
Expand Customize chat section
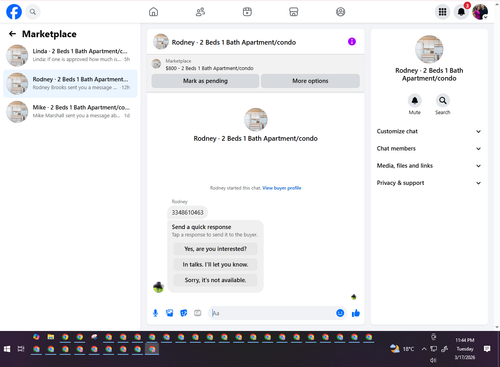(429, 131)
